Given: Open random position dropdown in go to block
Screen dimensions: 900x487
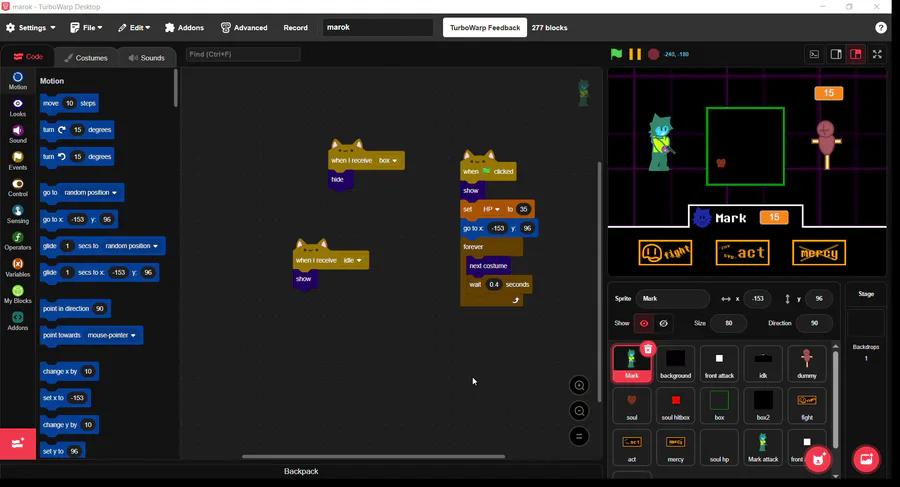Looking at the screenshot, I should (90, 192).
